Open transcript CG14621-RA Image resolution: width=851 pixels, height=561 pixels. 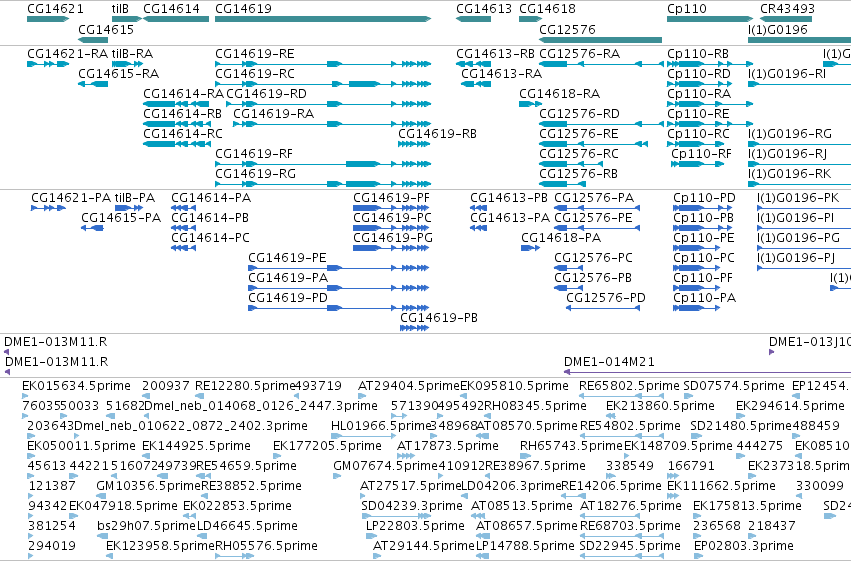point(67,54)
